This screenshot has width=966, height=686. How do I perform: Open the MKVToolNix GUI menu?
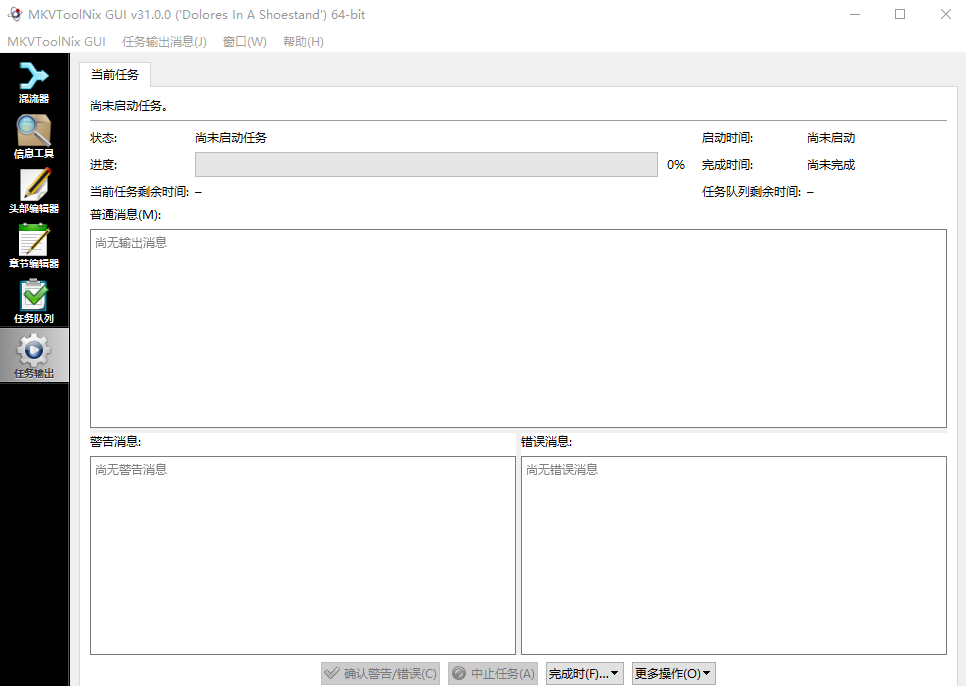click(x=56, y=42)
